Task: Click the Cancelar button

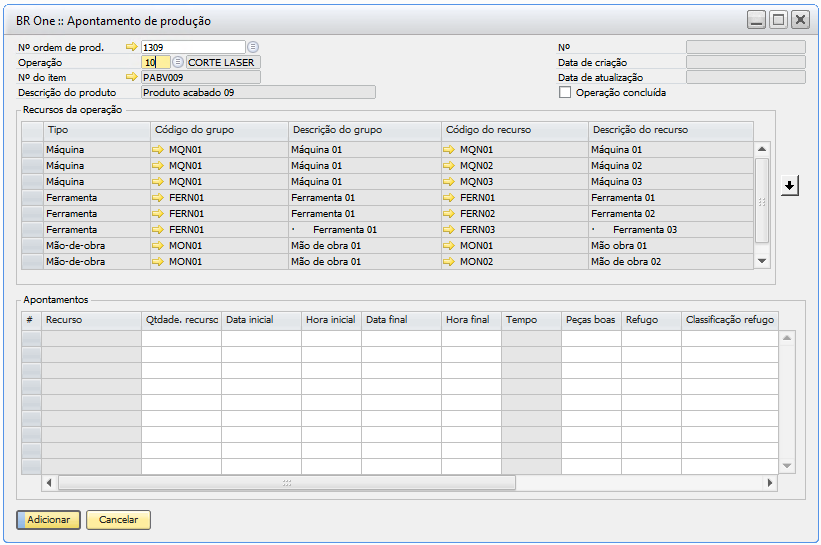Action: (118, 520)
